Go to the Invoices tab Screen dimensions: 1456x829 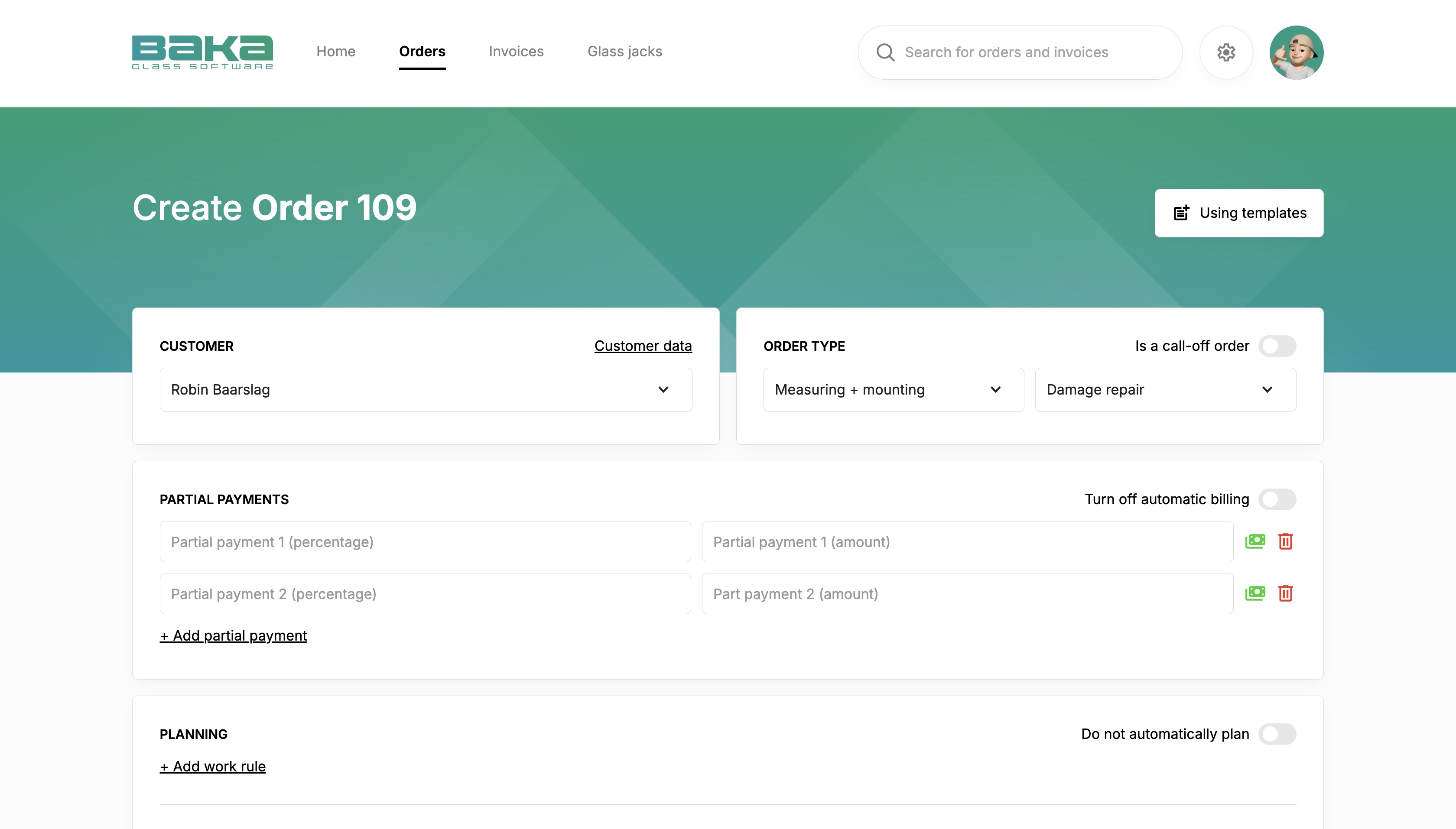516,51
